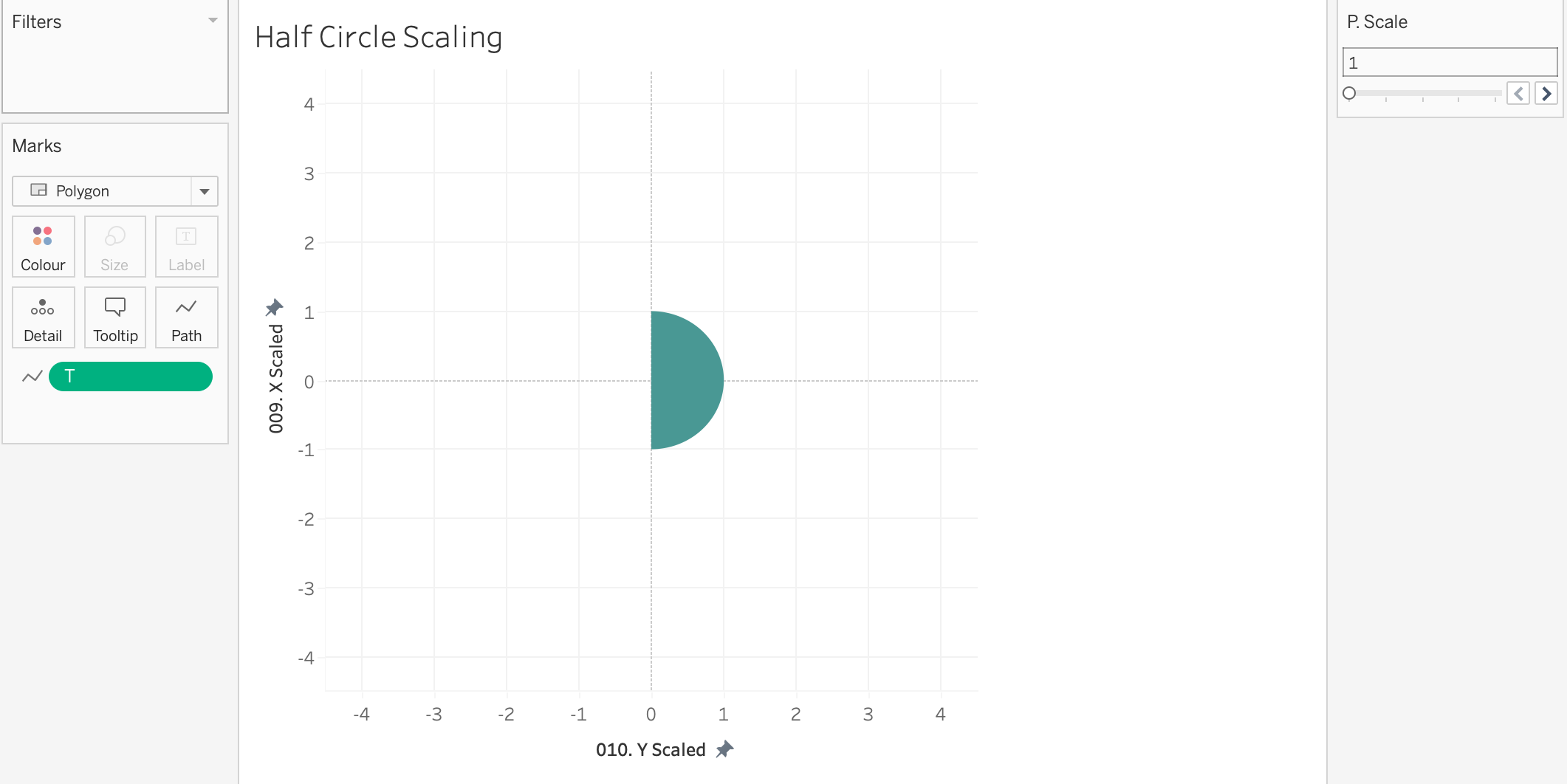The image size is (1567, 784).
Task: Open the Filters card dropdown arrow
Action: (213, 21)
